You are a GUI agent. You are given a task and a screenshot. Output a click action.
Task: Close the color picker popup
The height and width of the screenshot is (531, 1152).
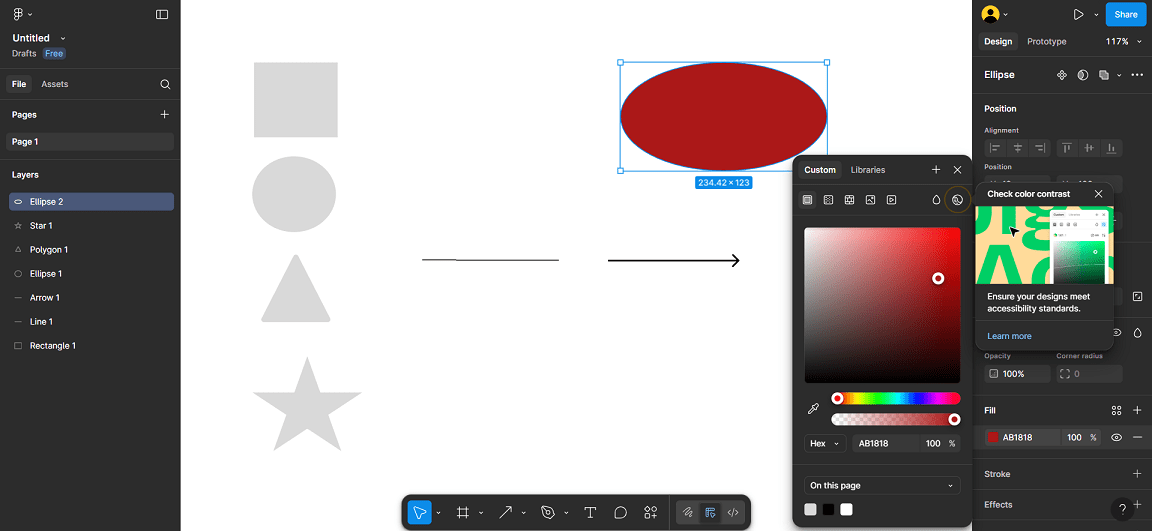(x=957, y=170)
